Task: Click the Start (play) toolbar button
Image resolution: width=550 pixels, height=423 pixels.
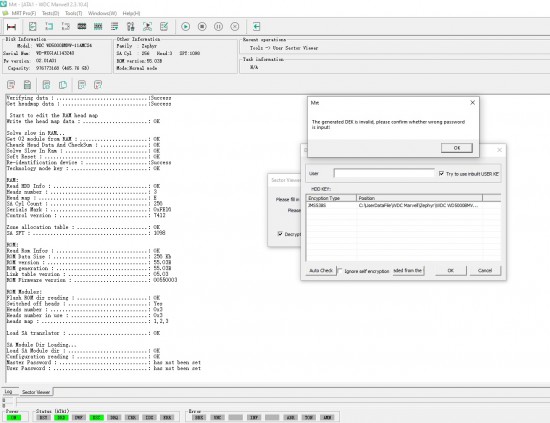Action: (186, 27)
